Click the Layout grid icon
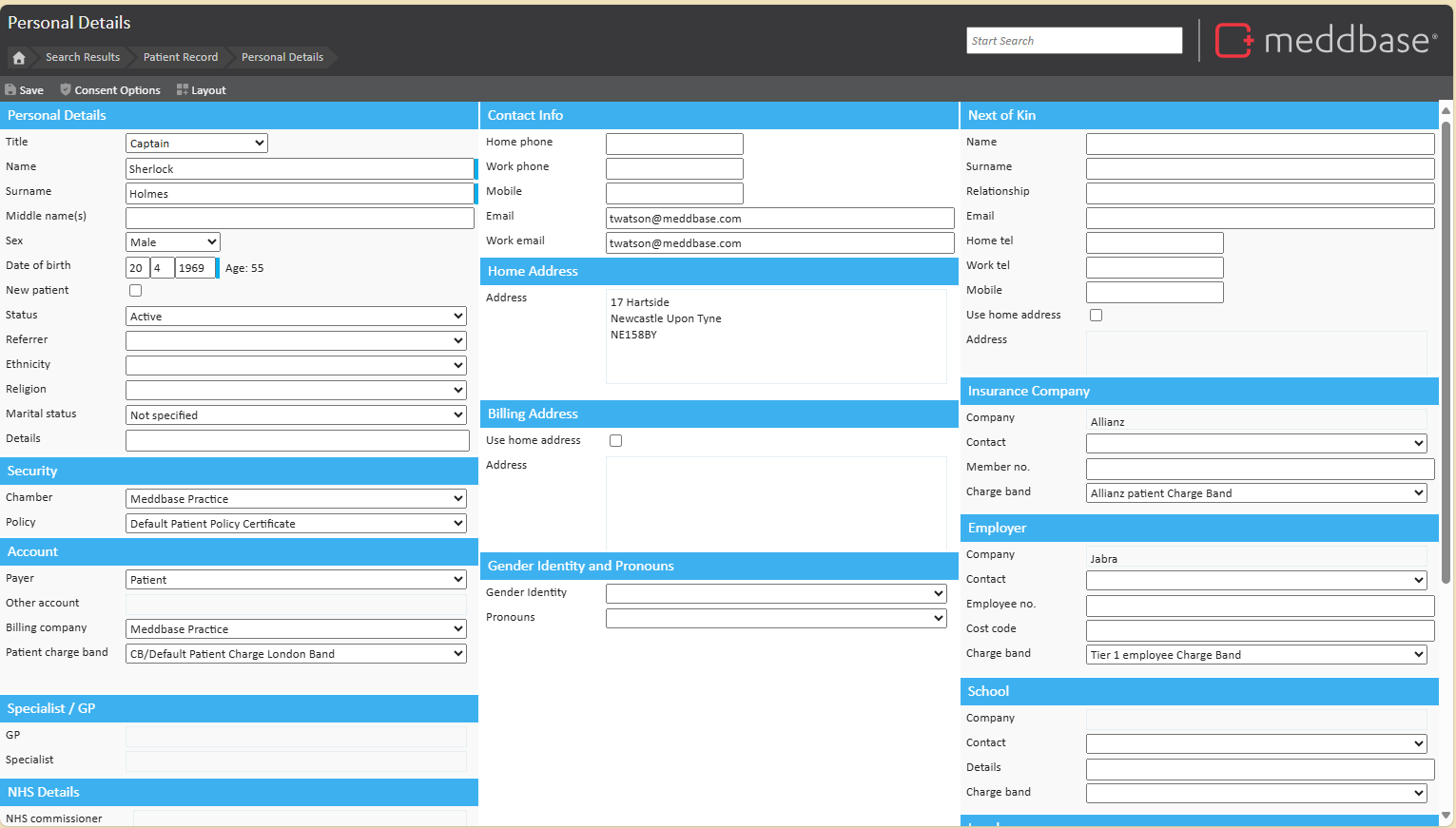1456x828 pixels. 183,90
